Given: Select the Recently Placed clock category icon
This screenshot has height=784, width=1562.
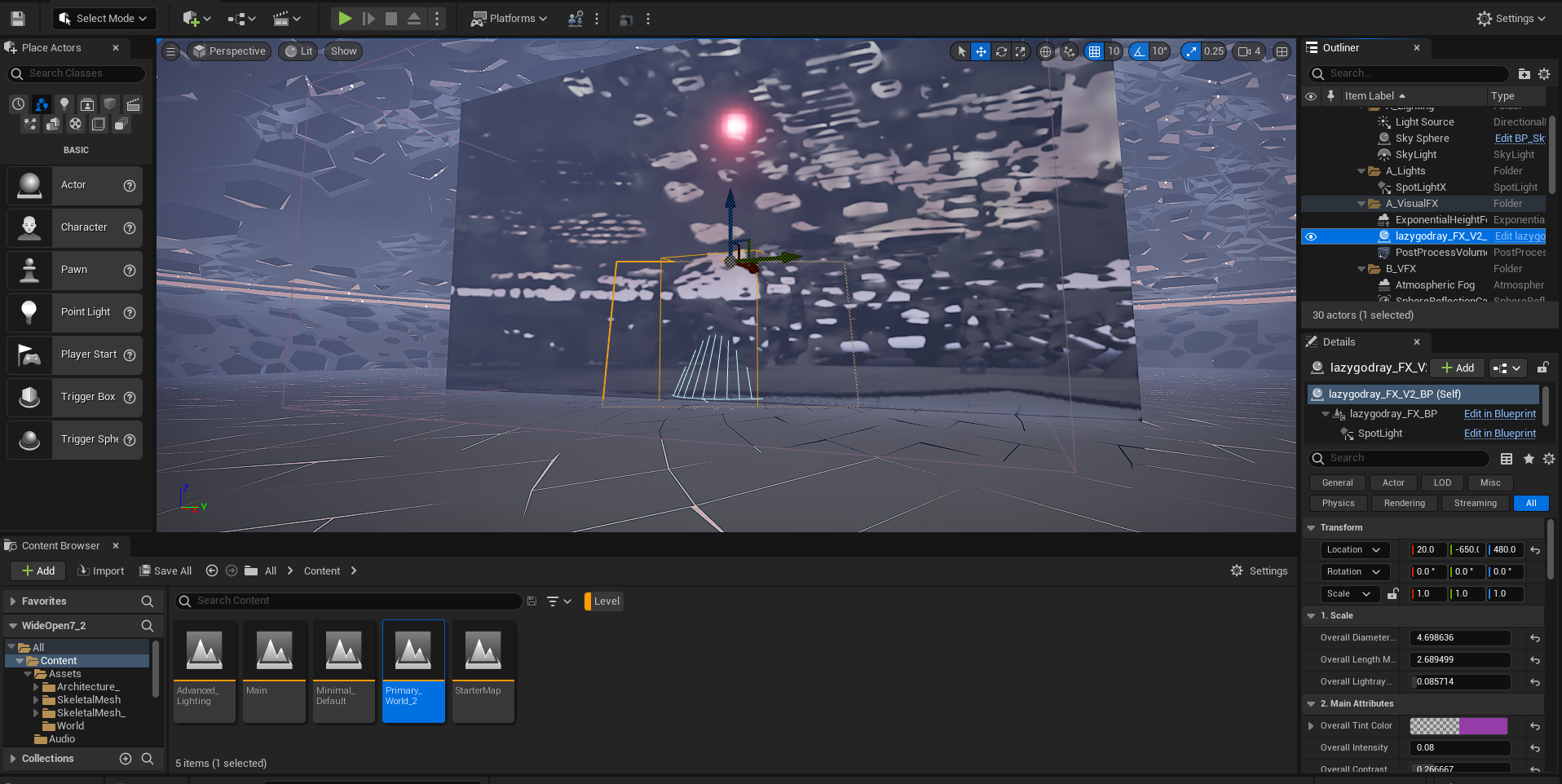Looking at the screenshot, I should tap(19, 104).
